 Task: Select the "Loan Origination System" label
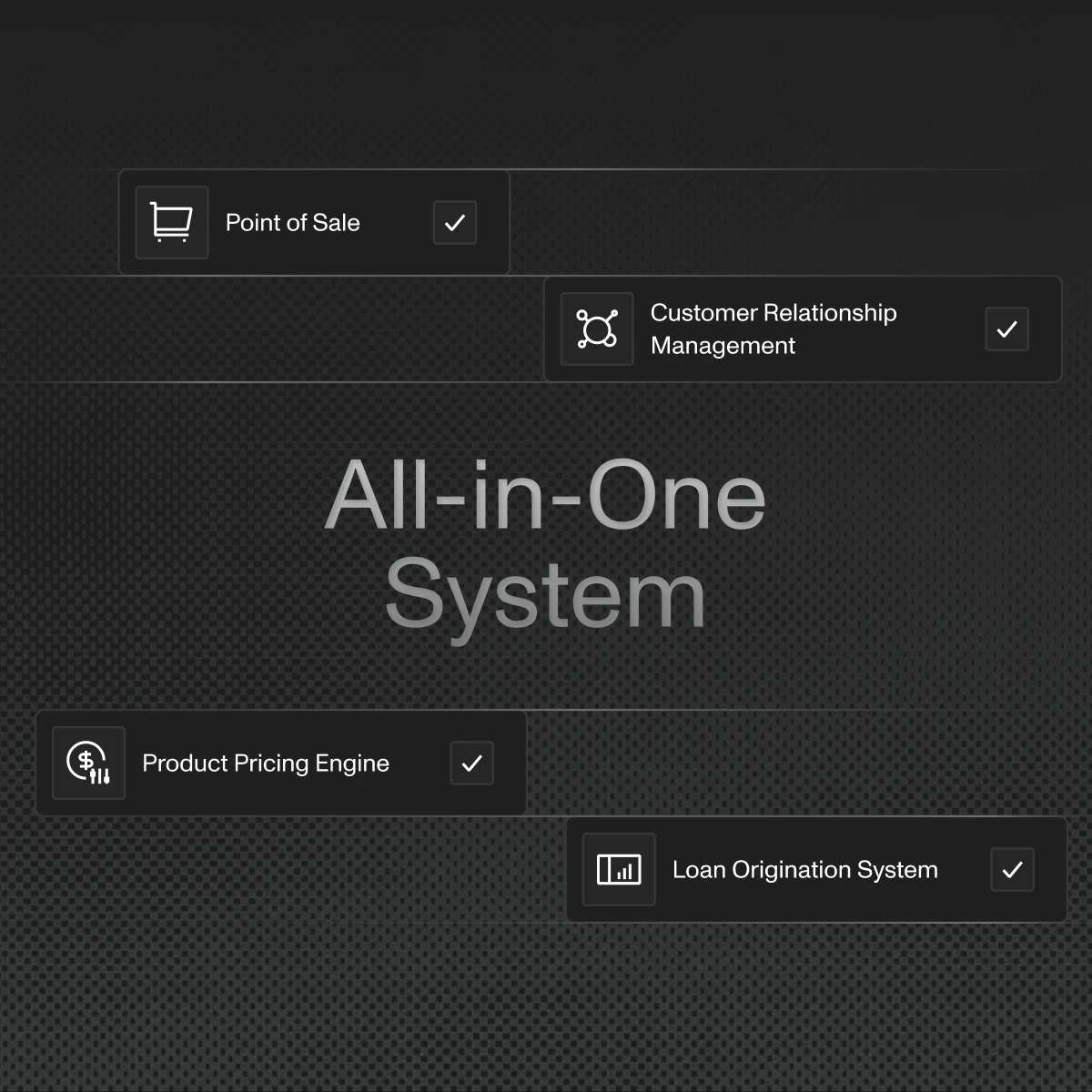(x=805, y=869)
